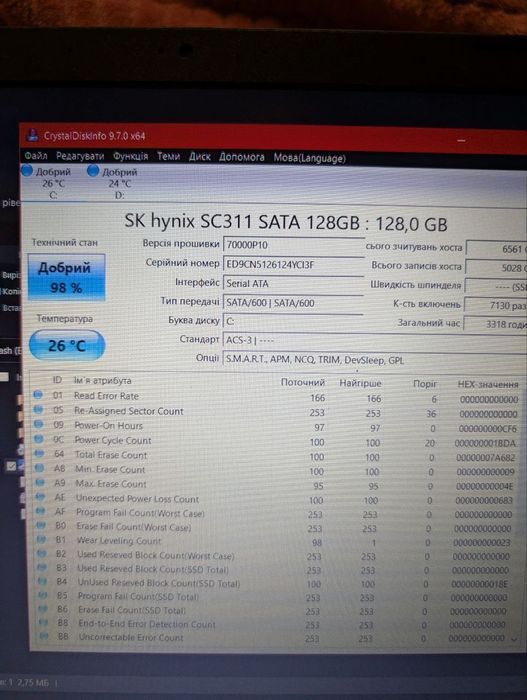This screenshot has height=700, width=527.
Task: Click the status dot for Wear Leveling Count
Action: 41,539
